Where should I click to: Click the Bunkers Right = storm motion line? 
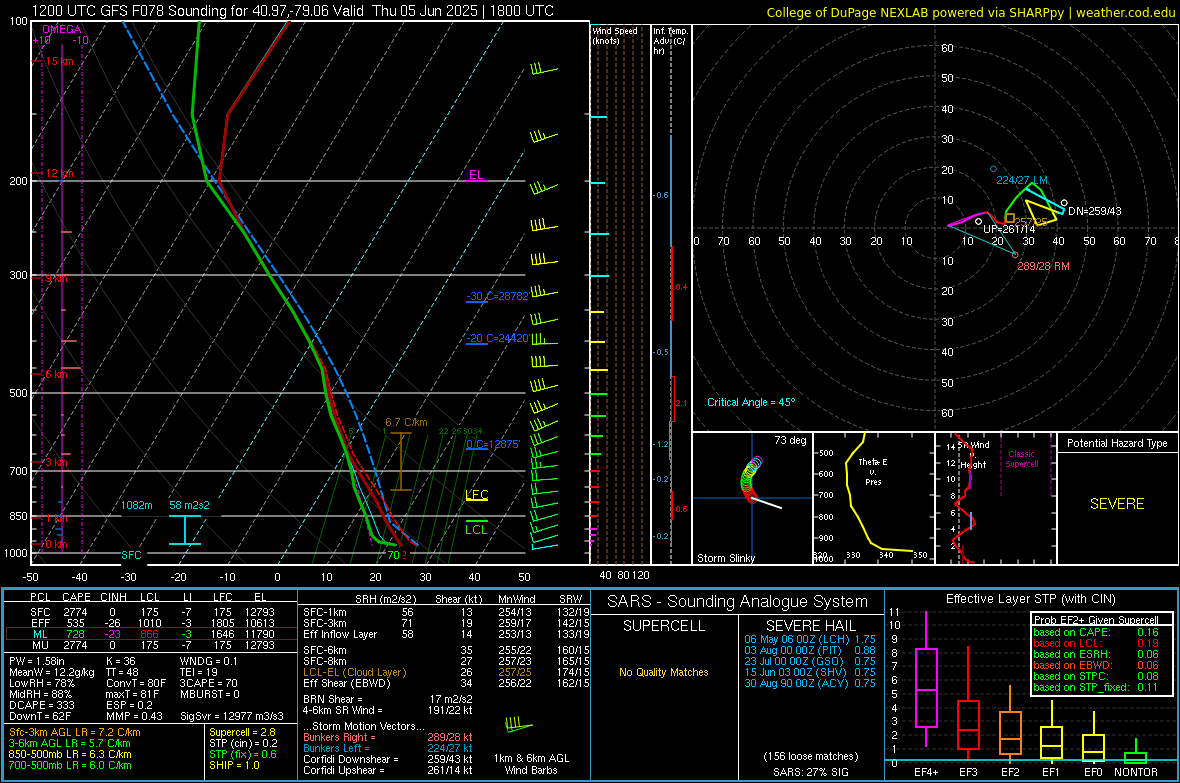coord(388,737)
